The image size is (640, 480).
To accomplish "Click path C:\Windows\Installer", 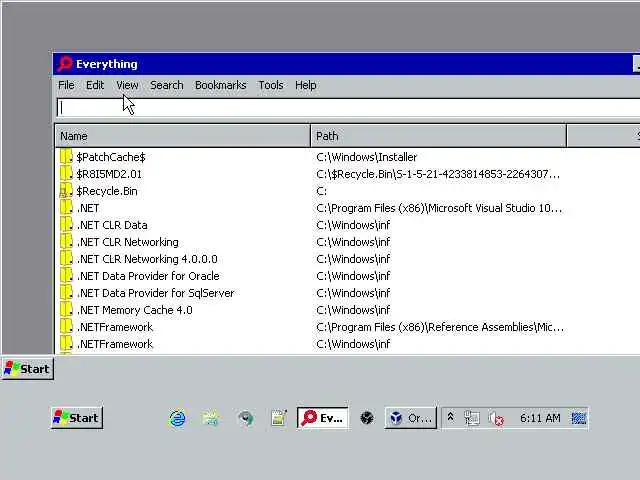I will point(367,157).
